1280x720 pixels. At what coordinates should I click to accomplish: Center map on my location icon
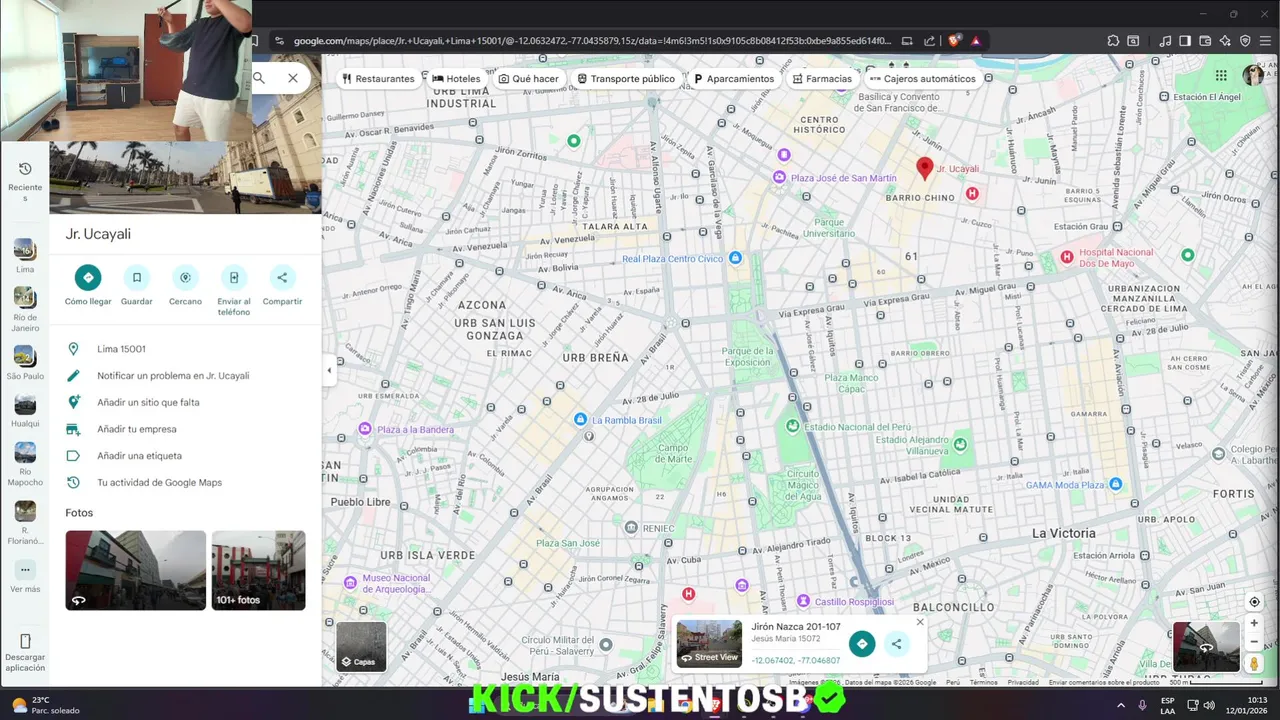1254,602
